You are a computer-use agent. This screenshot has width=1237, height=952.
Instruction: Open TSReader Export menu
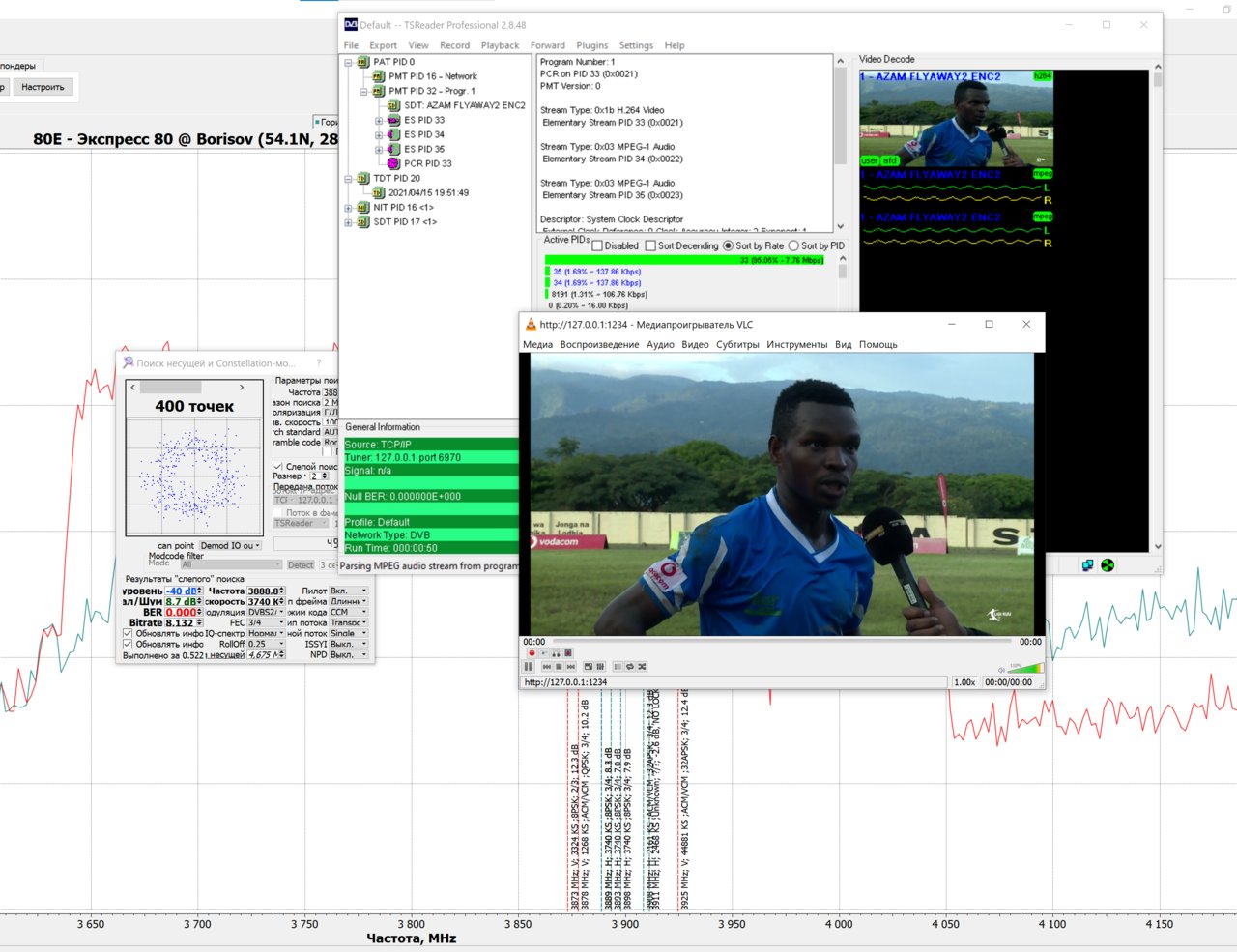pyautogui.click(x=383, y=45)
